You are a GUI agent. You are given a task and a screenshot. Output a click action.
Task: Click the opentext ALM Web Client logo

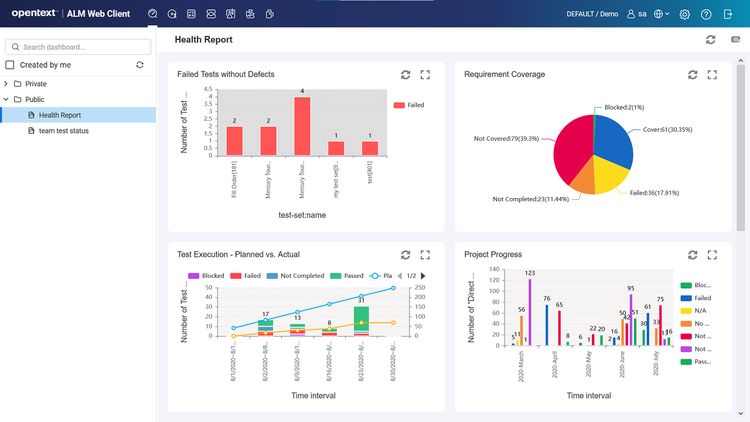(x=71, y=13)
